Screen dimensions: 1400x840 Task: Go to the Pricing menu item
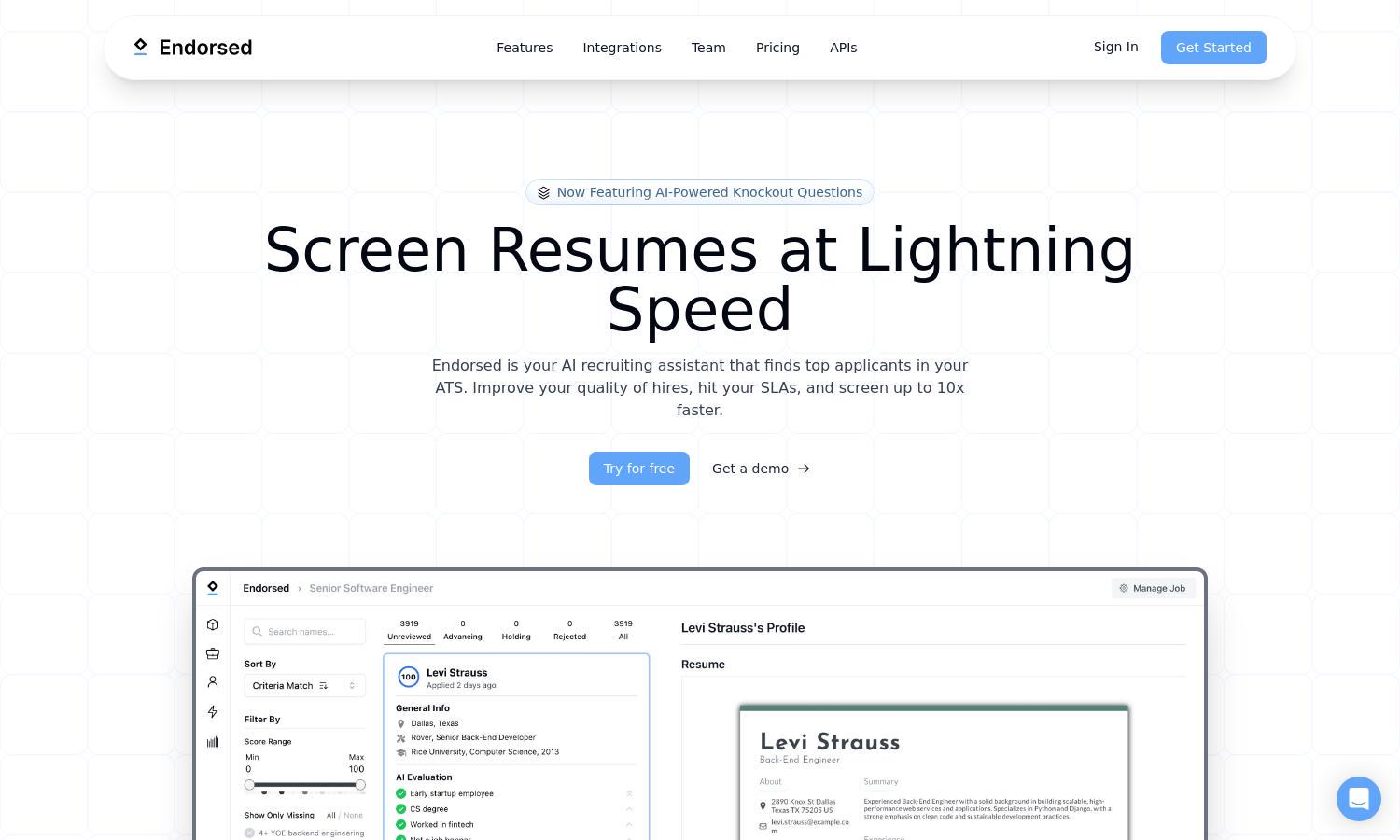point(777,48)
